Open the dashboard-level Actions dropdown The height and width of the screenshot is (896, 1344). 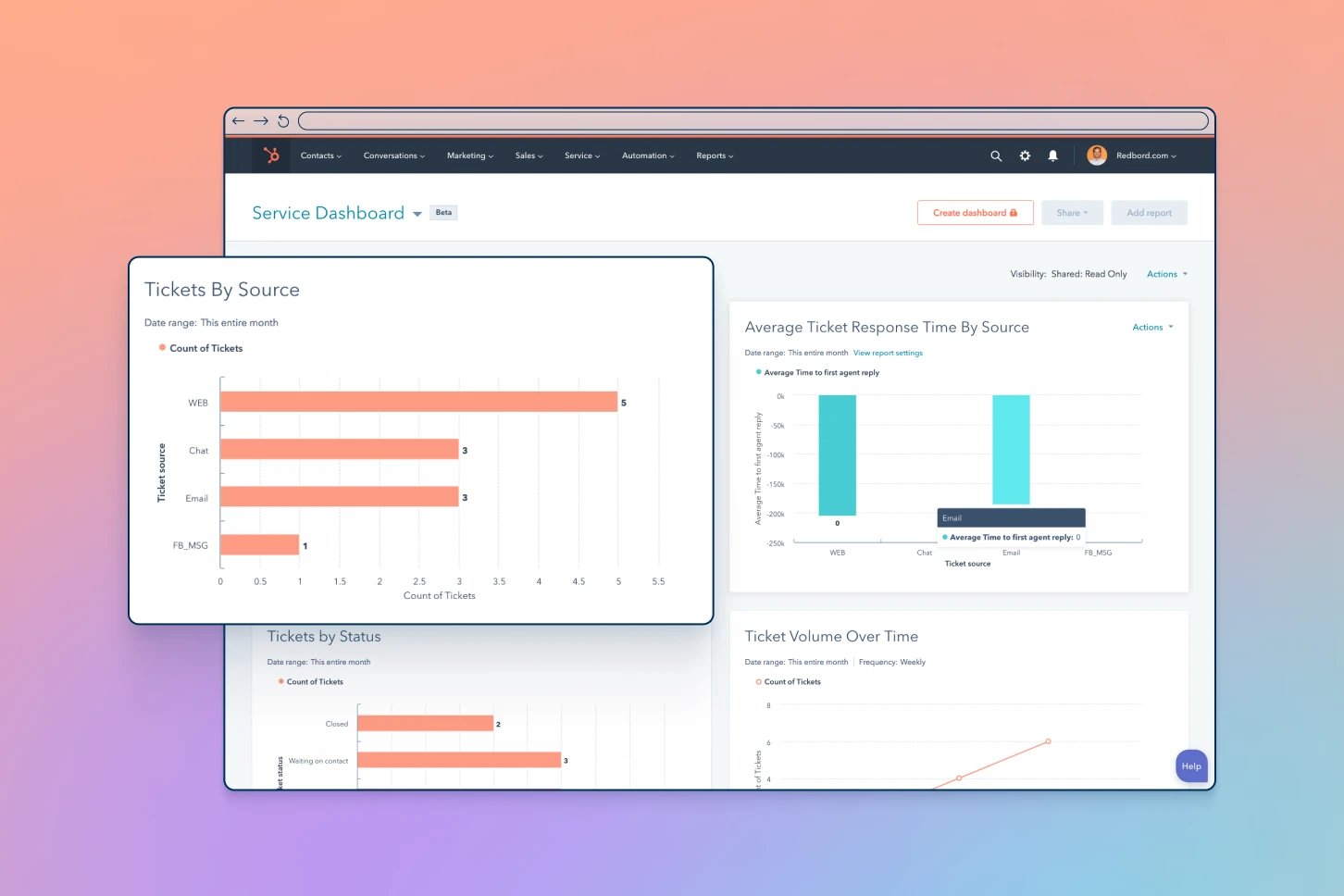click(1166, 274)
